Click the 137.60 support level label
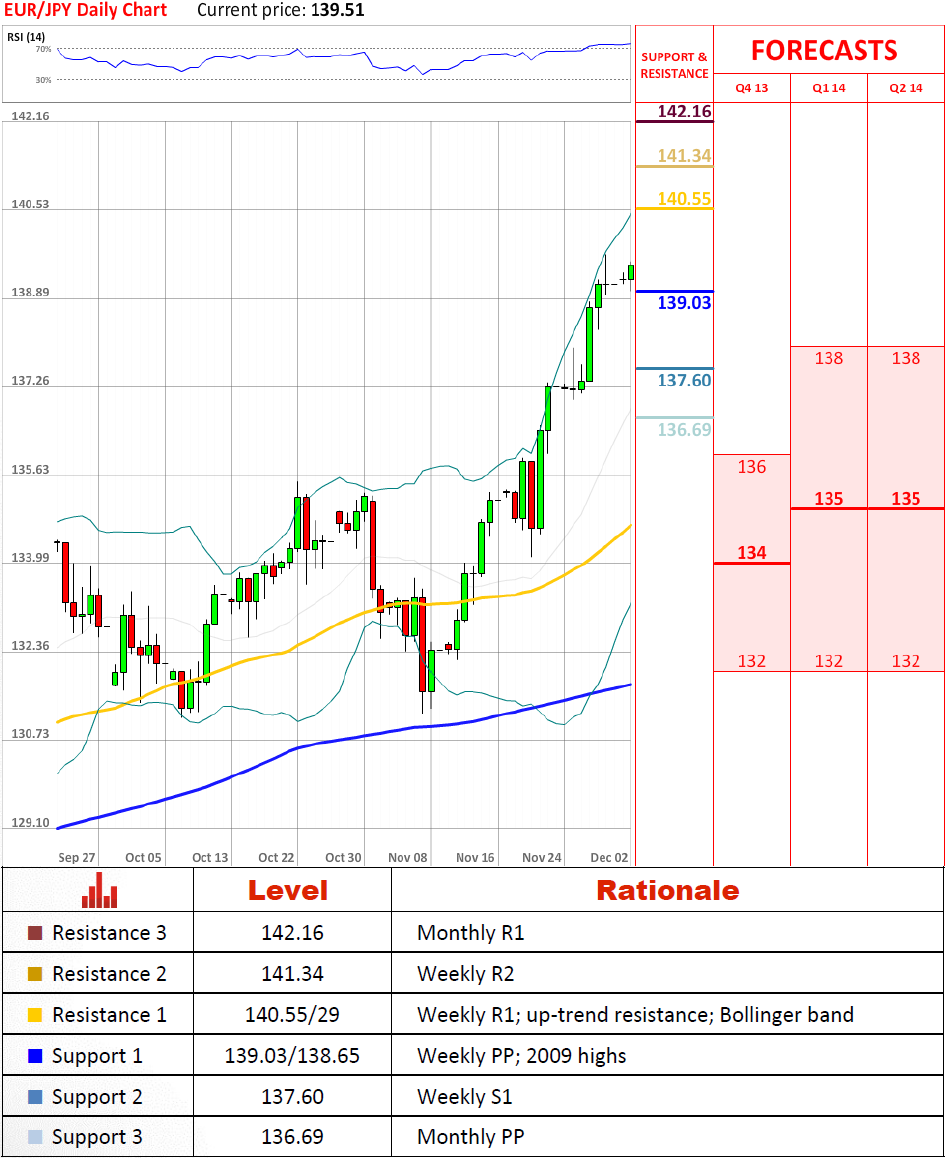This screenshot has width=946, height=1158. 684,380
